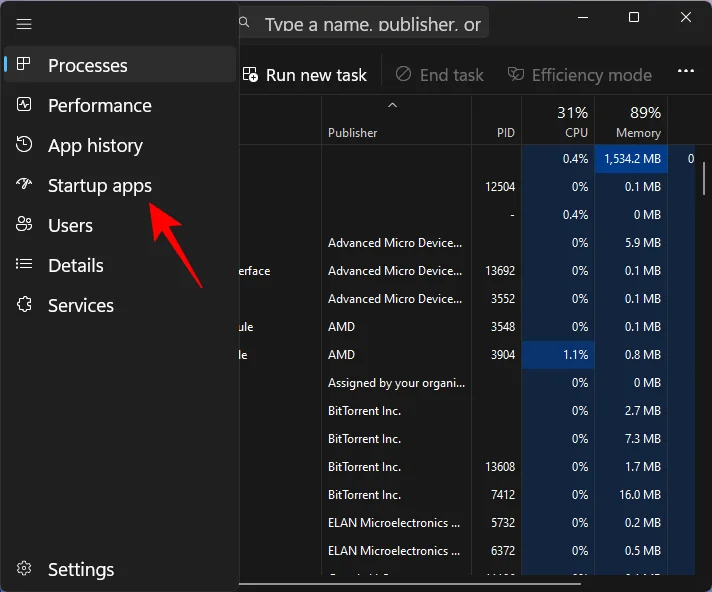Screen dimensions: 712x592
Task: Select ELAN Microelectronics row PID 6372
Action: click(467, 551)
